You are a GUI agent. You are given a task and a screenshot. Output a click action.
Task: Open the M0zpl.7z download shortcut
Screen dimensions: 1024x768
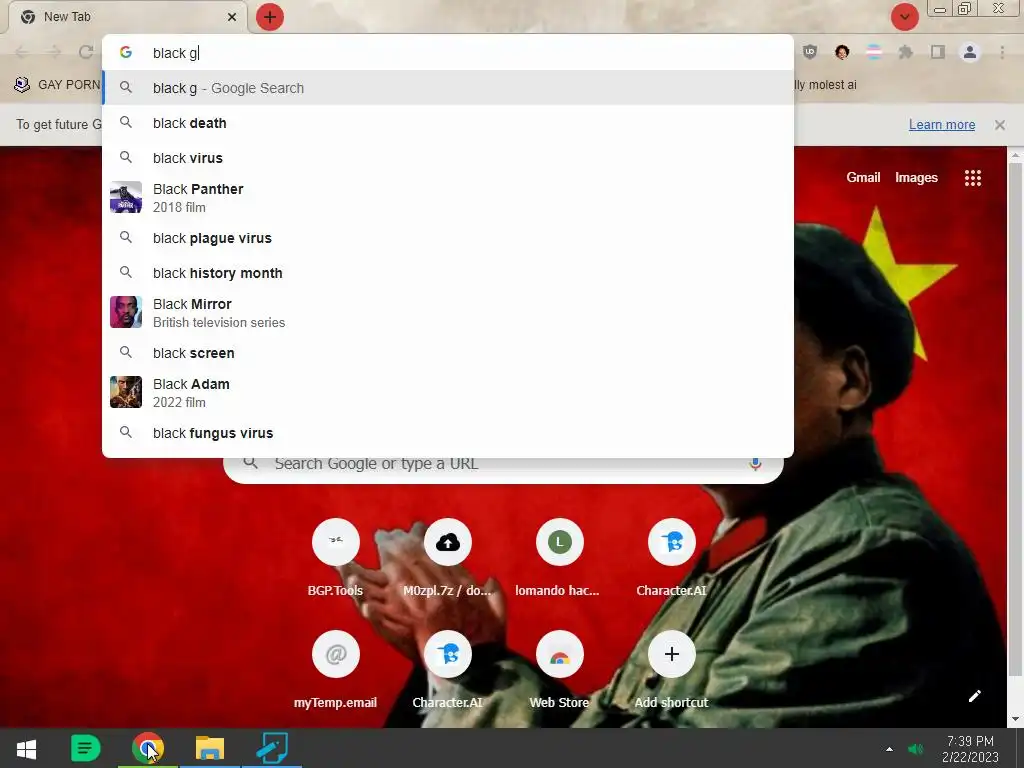[x=447, y=556]
